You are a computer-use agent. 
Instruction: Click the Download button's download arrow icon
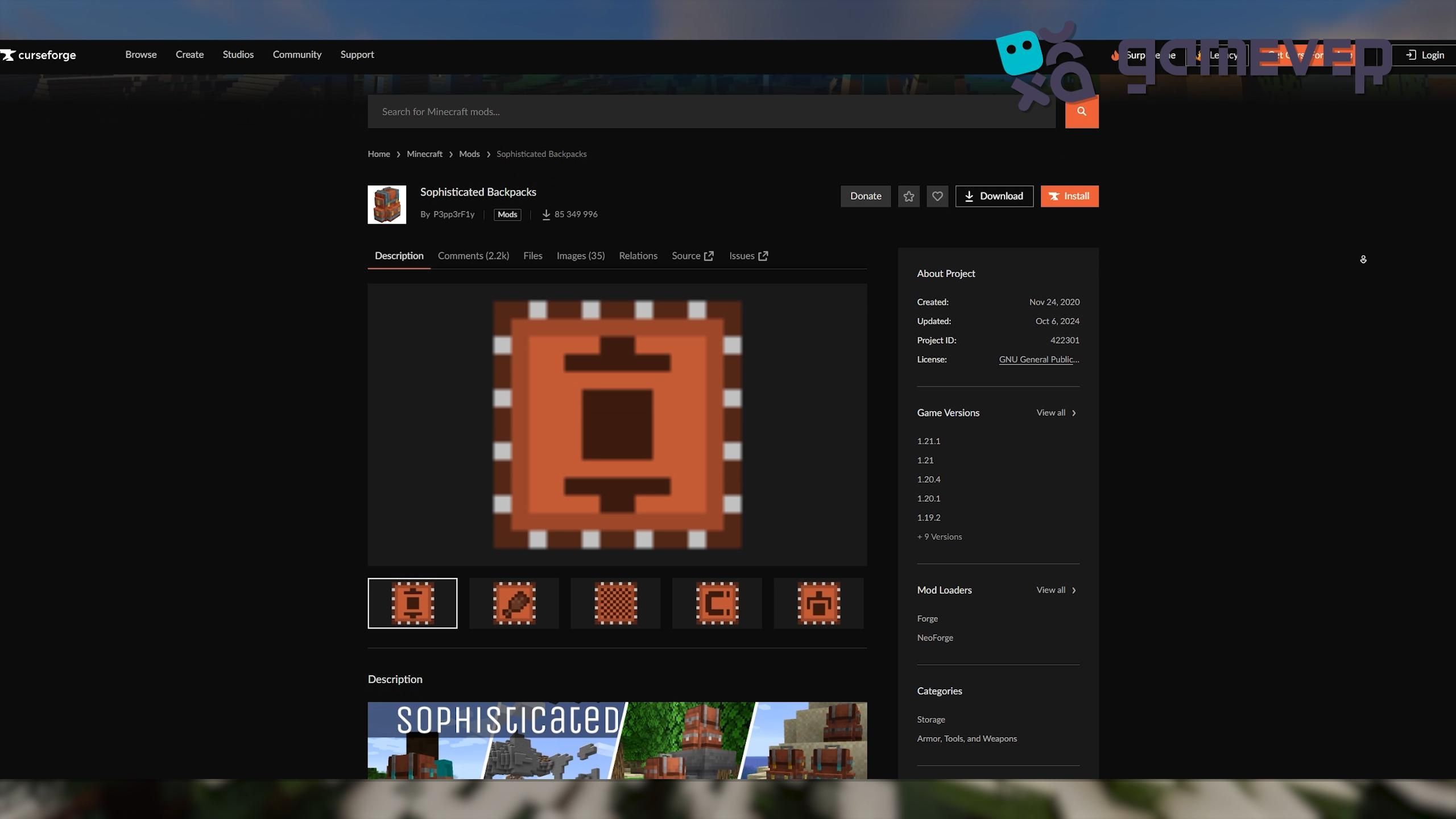[x=970, y=196]
